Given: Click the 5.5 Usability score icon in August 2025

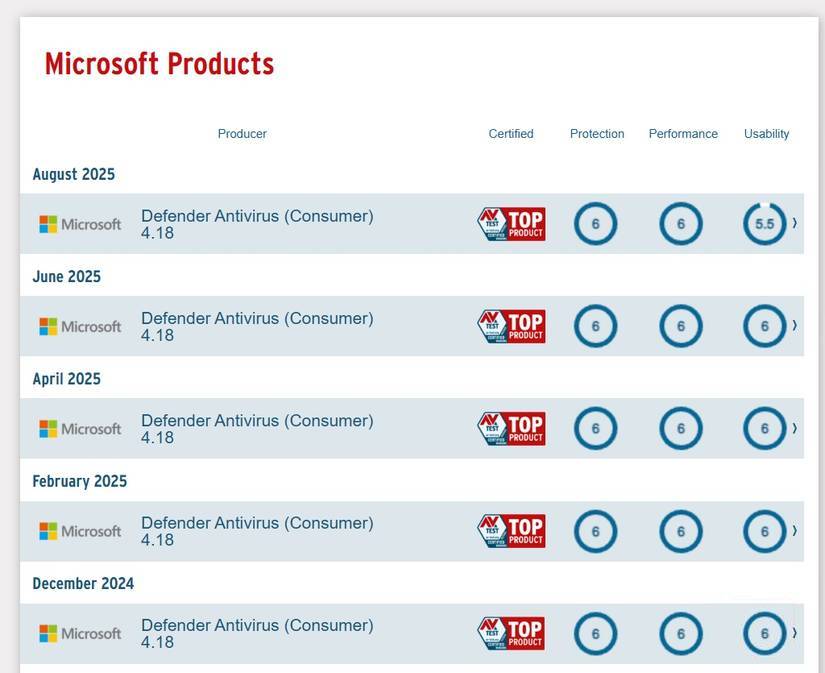Looking at the screenshot, I should (764, 223).
